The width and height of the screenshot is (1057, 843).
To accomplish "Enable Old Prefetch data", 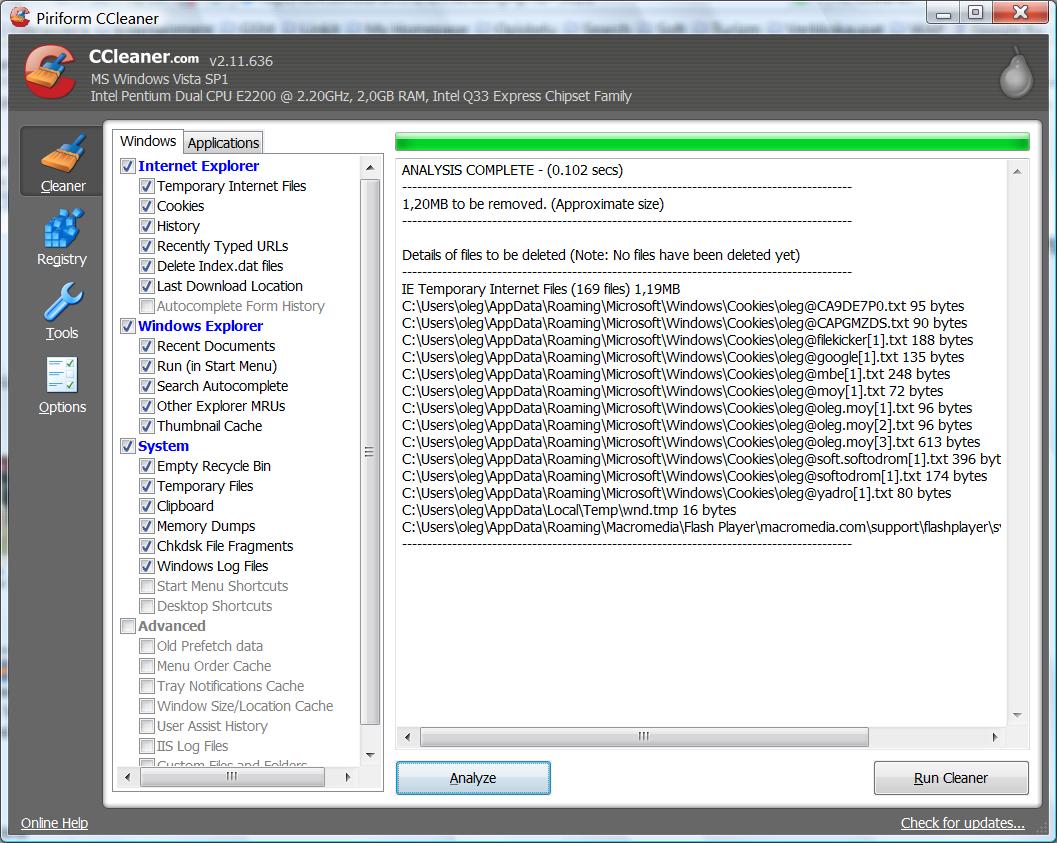I will (x=146, y=646).
